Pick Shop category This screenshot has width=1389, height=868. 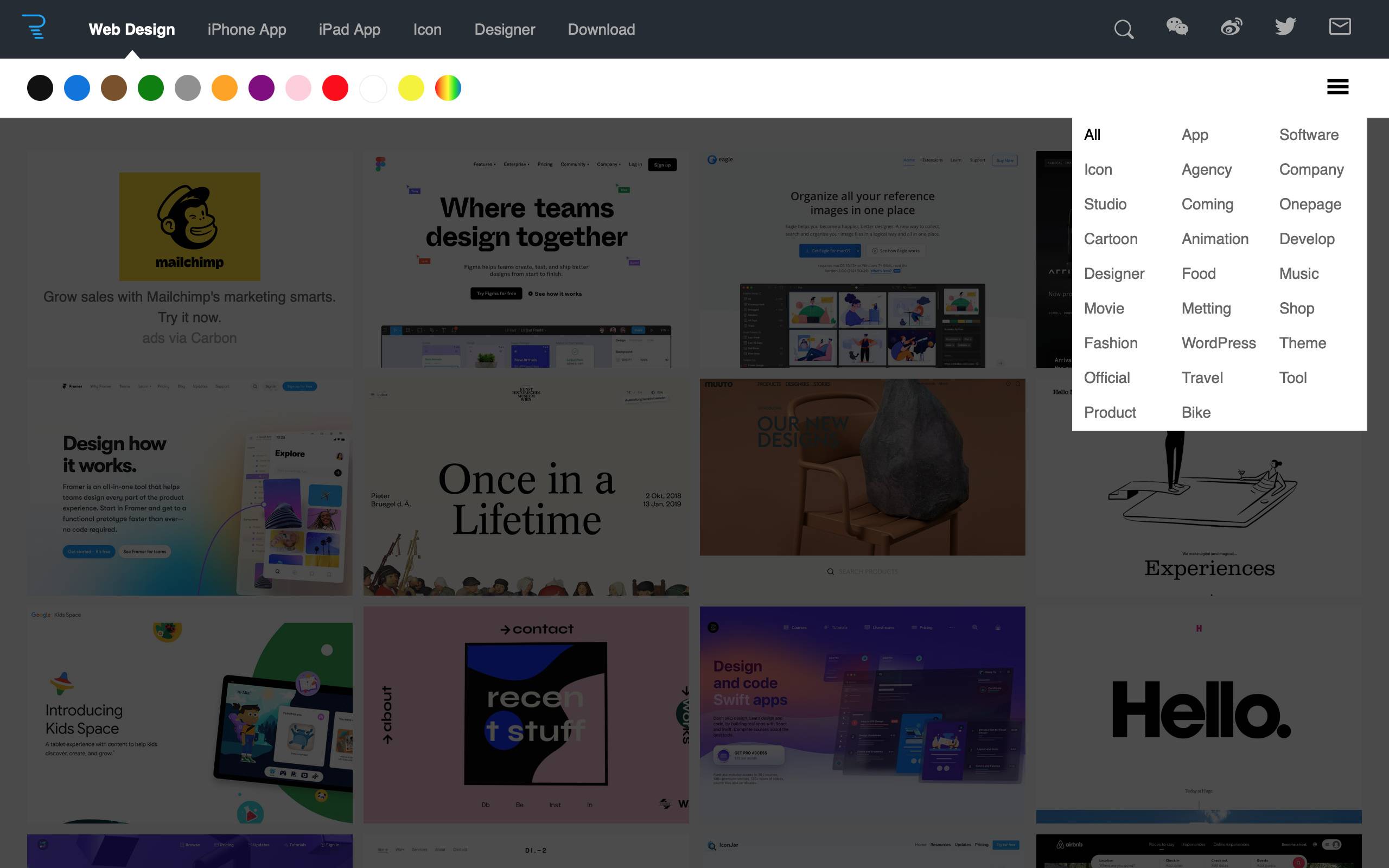pyautogui.click(x=1296, y=309)
